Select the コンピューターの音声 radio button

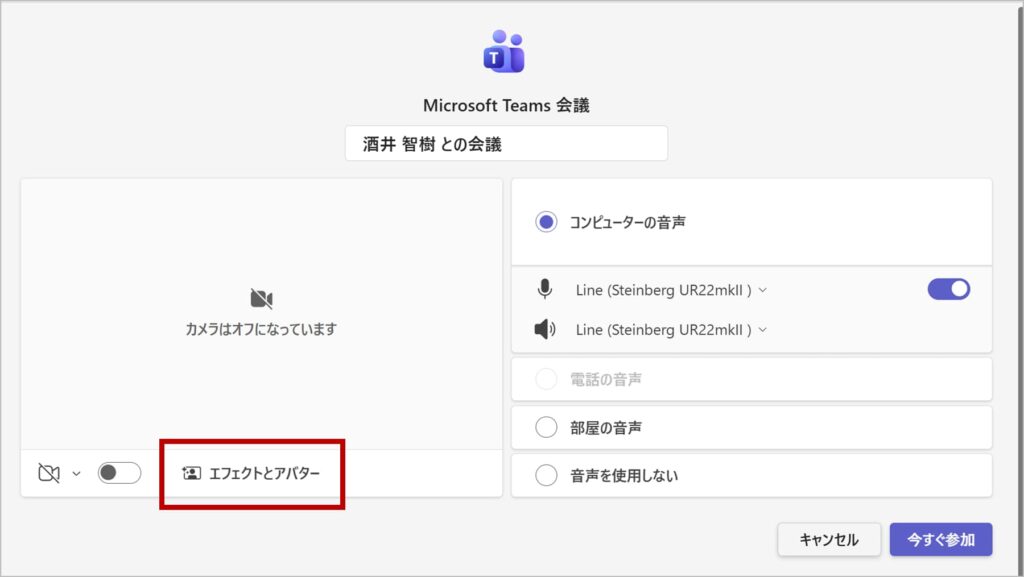click(546, 222)
